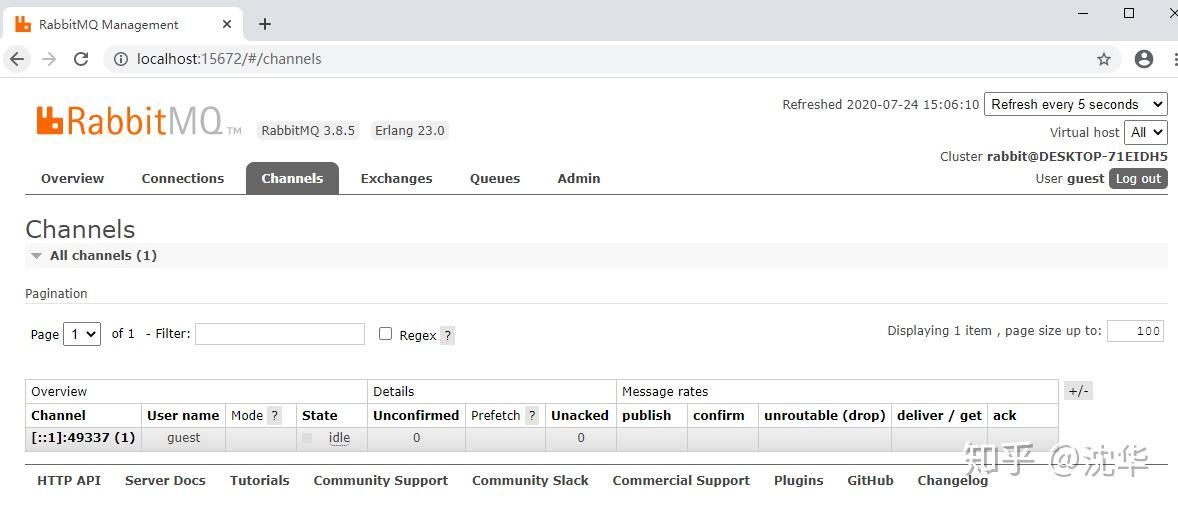Toggle columns with the +/- button

pyautogui.click(x=1078, y=391)
